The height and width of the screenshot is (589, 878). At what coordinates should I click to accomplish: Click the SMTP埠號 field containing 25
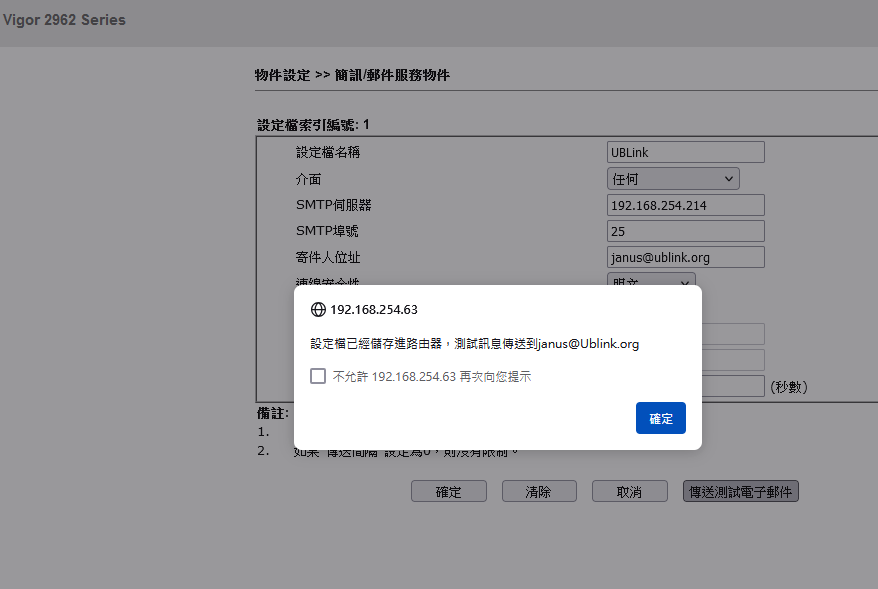[685, 231]
